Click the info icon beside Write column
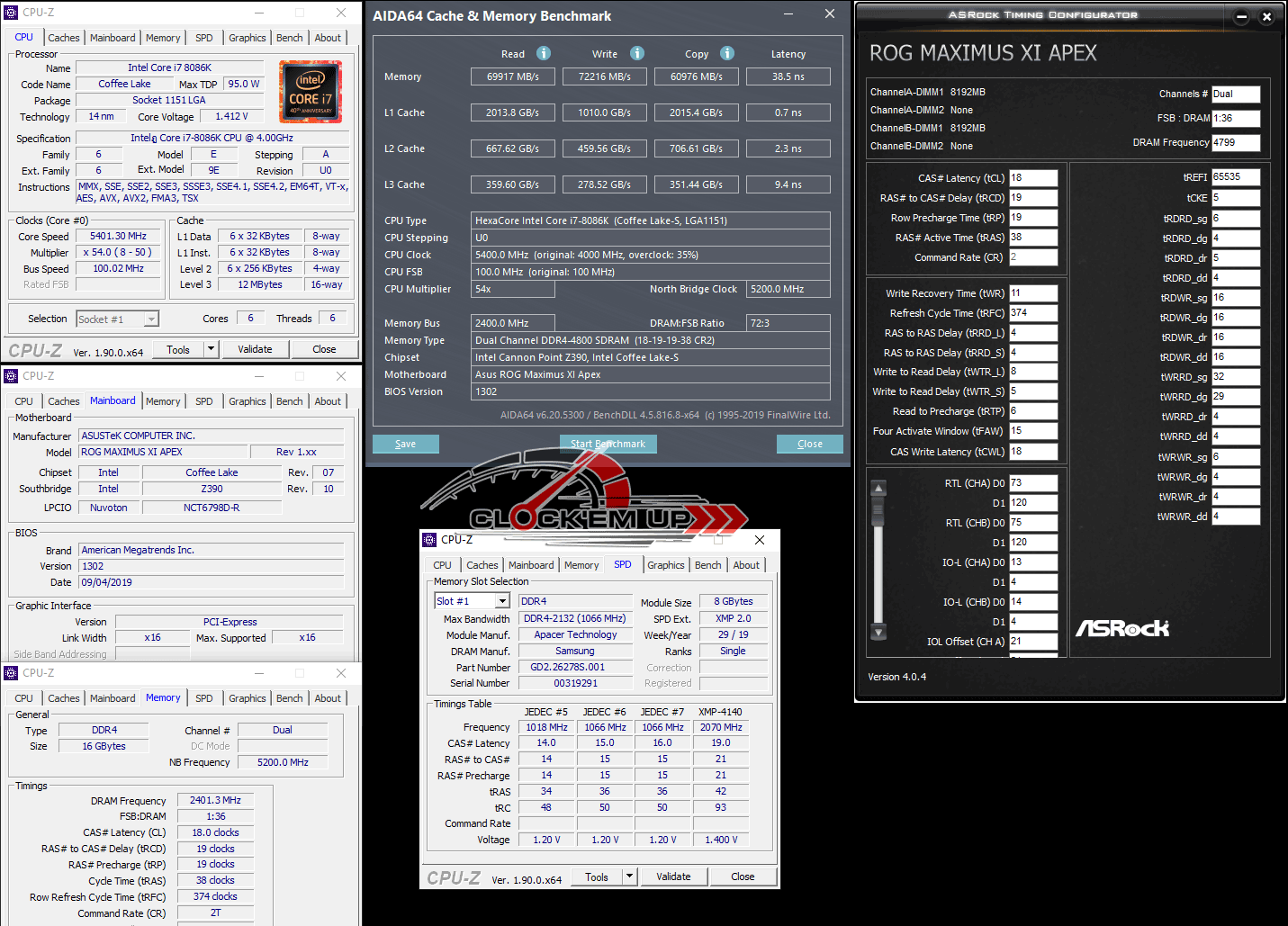 [x=637, y=53]
